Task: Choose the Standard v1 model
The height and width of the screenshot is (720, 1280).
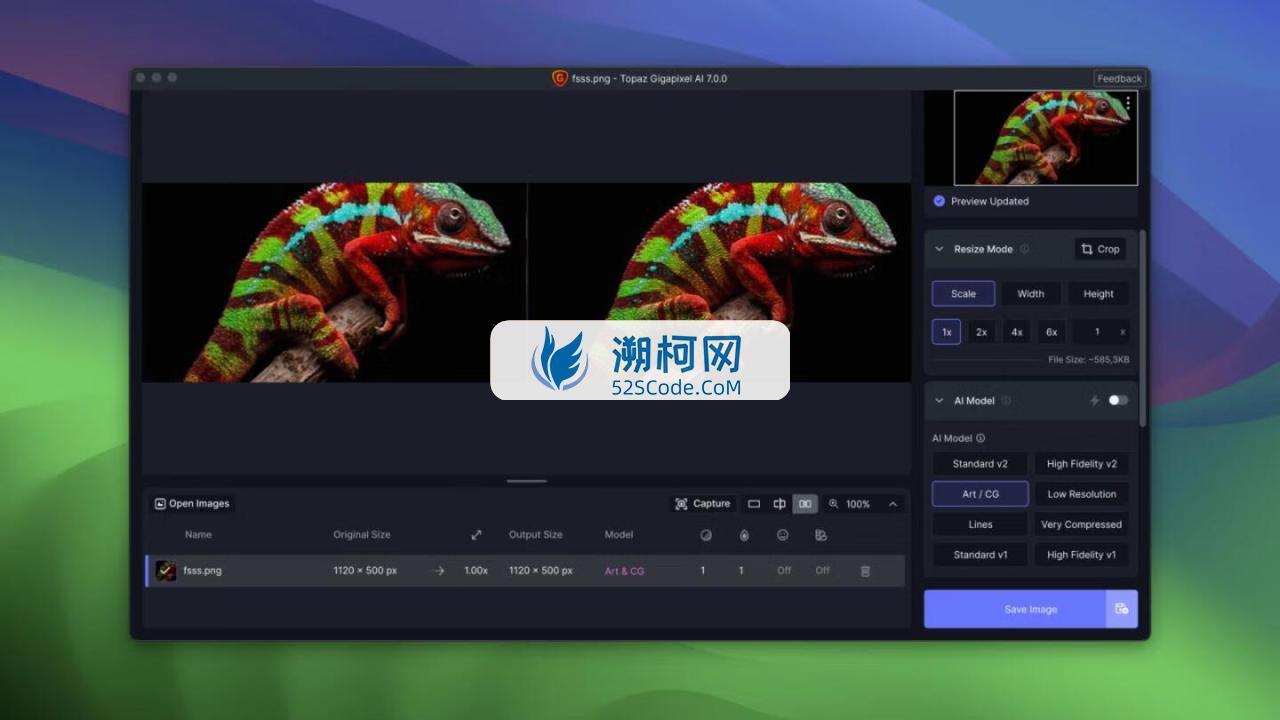Action: click(x=980, y=555)
